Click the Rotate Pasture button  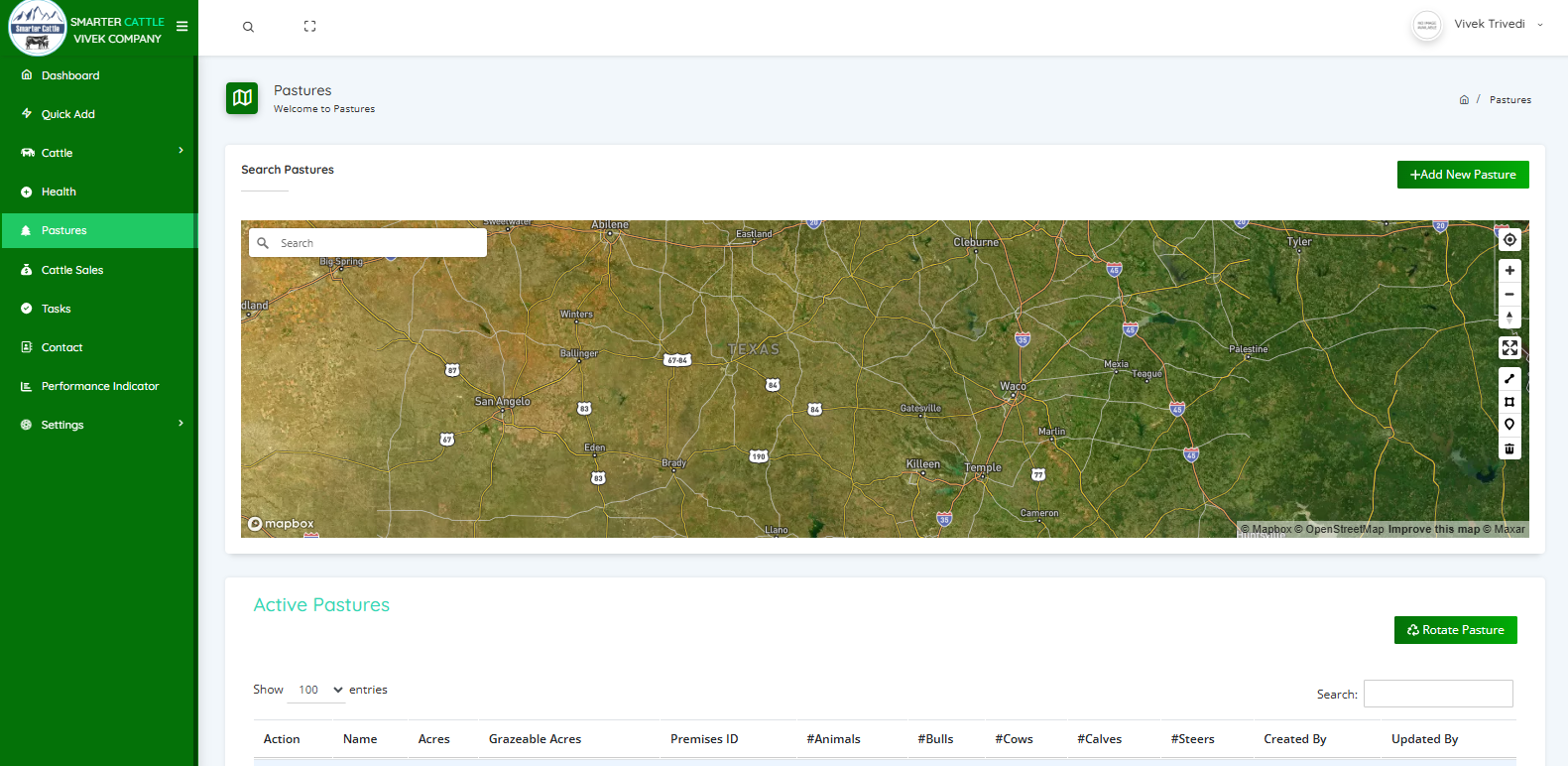1455,630
